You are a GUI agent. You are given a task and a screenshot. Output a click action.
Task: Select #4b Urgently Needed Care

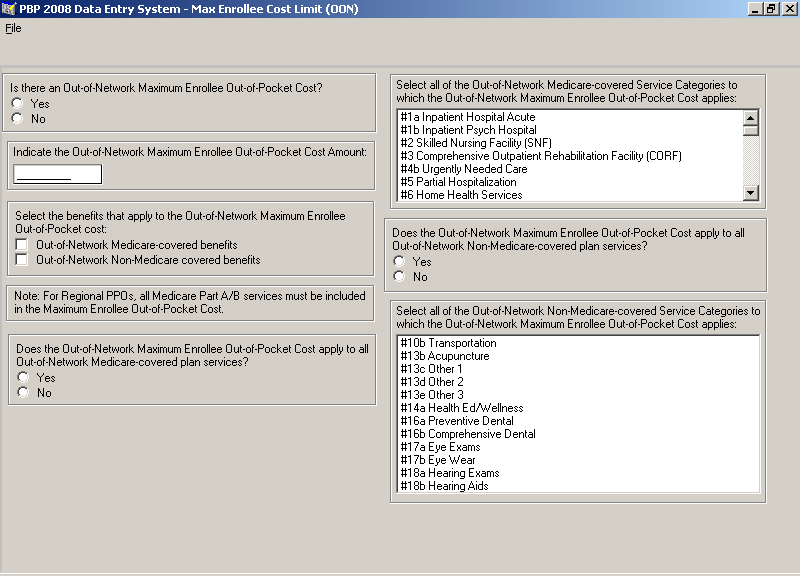pyautogui.click(x=570, y=169)
